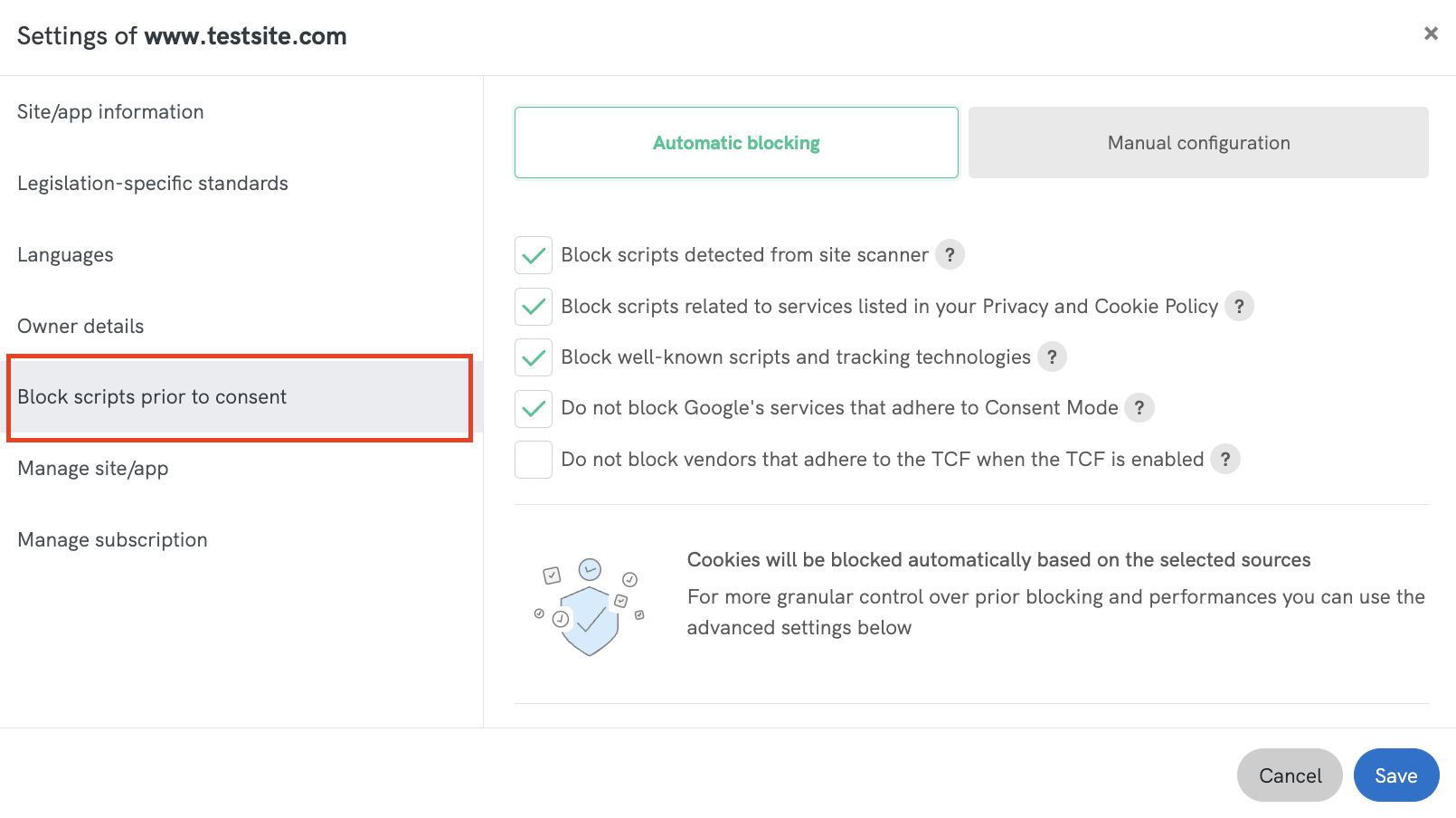Go to Owner details

tap(80, 326)
